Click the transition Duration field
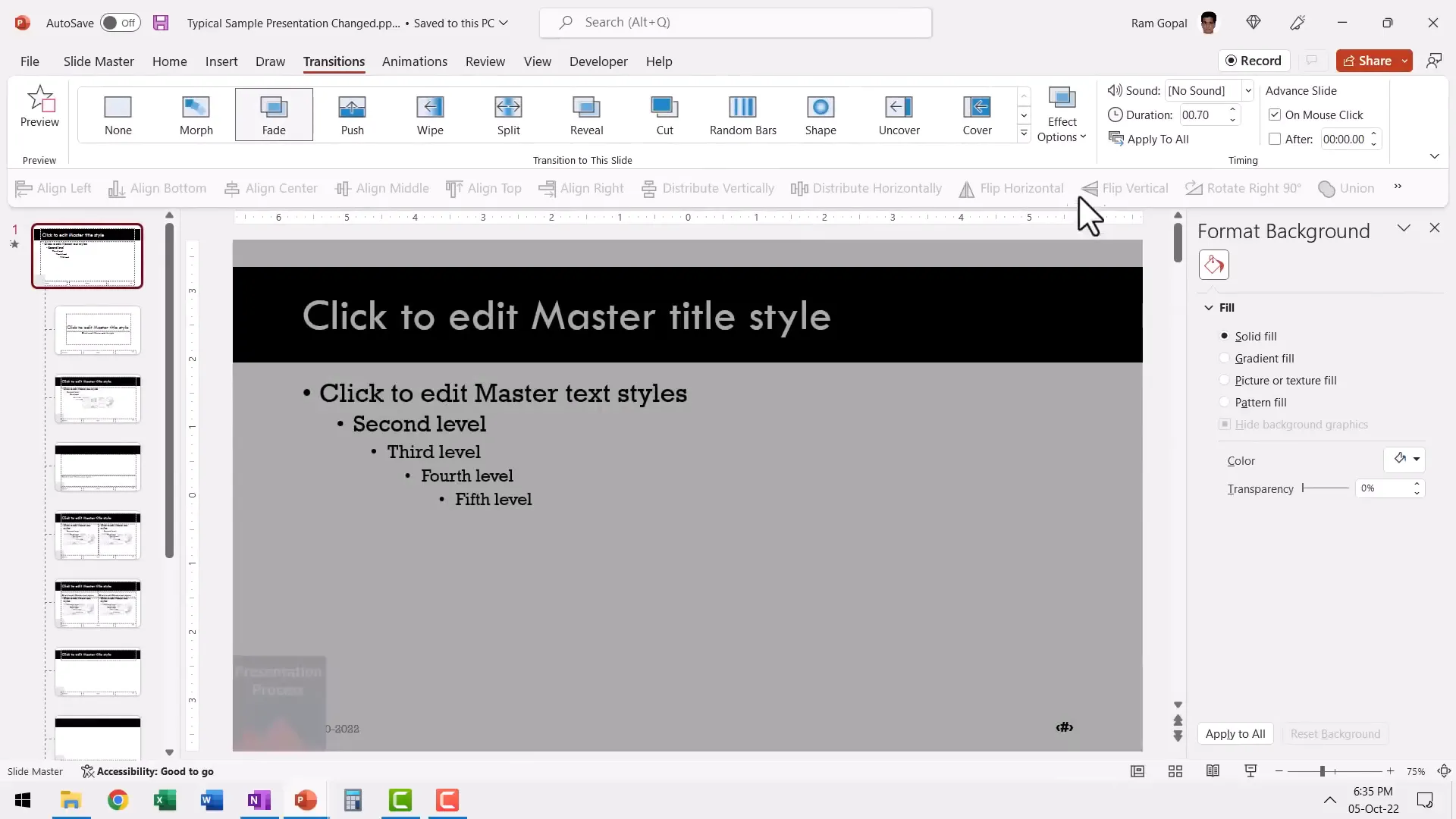The width and height of the screenshot is (1456, 819). coord(1203,115)
